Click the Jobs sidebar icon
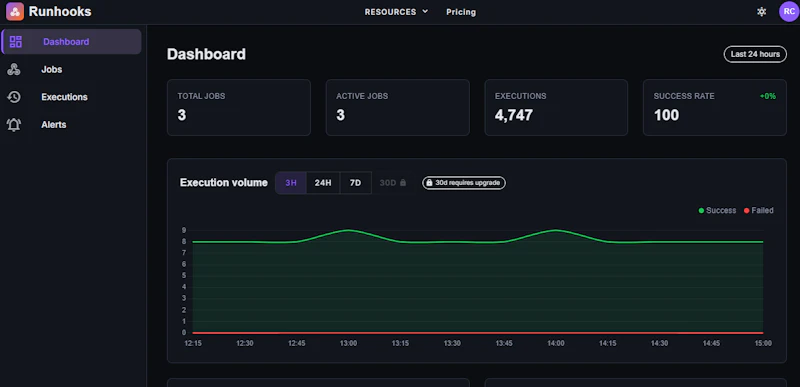Viewport: 800px width, 387px height. [14, 69]
